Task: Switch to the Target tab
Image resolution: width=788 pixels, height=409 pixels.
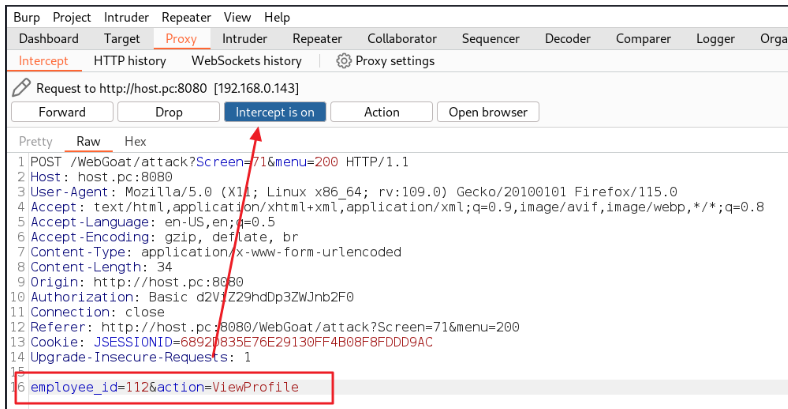Action: tap(122, 39)
